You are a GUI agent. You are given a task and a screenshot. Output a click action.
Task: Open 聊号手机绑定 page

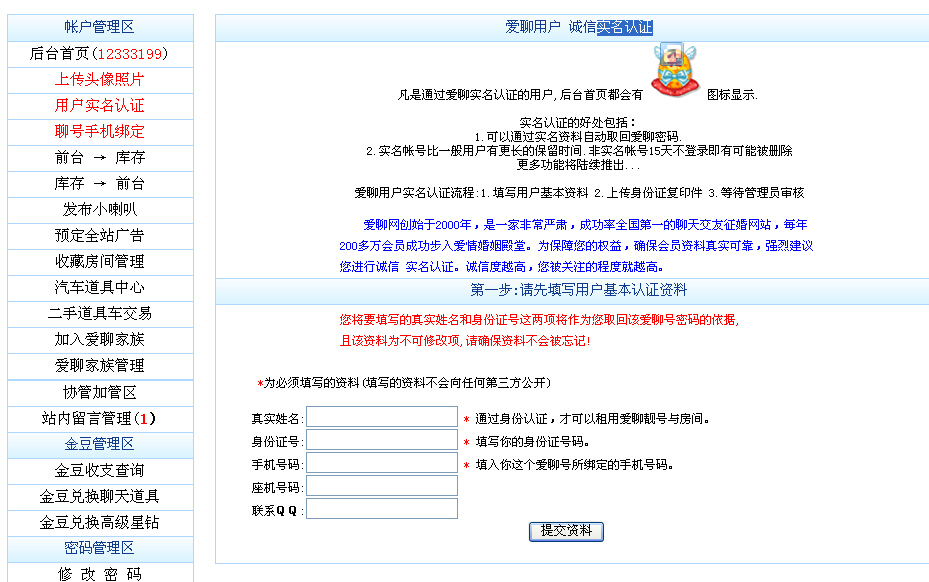pyautogui.click(x=99, y=132)
